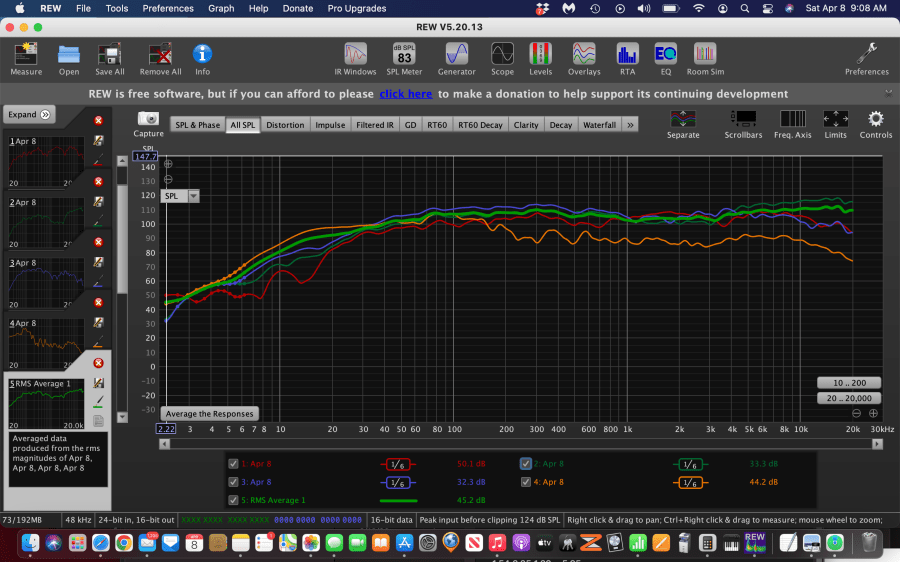Follow the click here donation link

406,94
